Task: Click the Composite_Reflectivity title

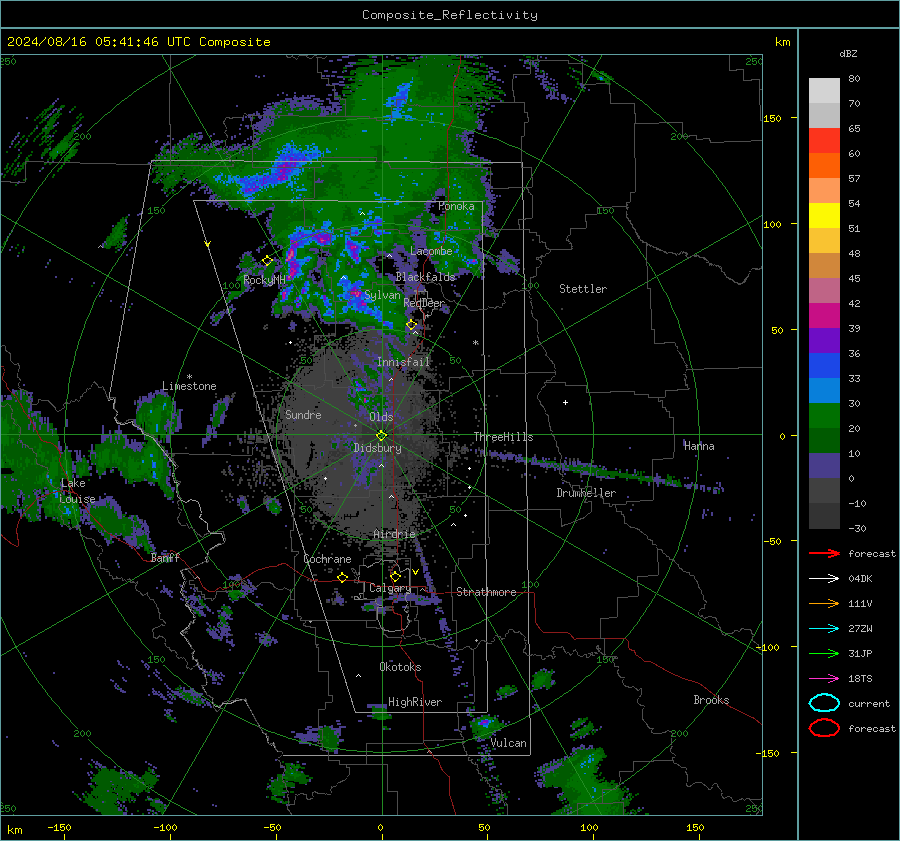Action: tap(450, 15)
